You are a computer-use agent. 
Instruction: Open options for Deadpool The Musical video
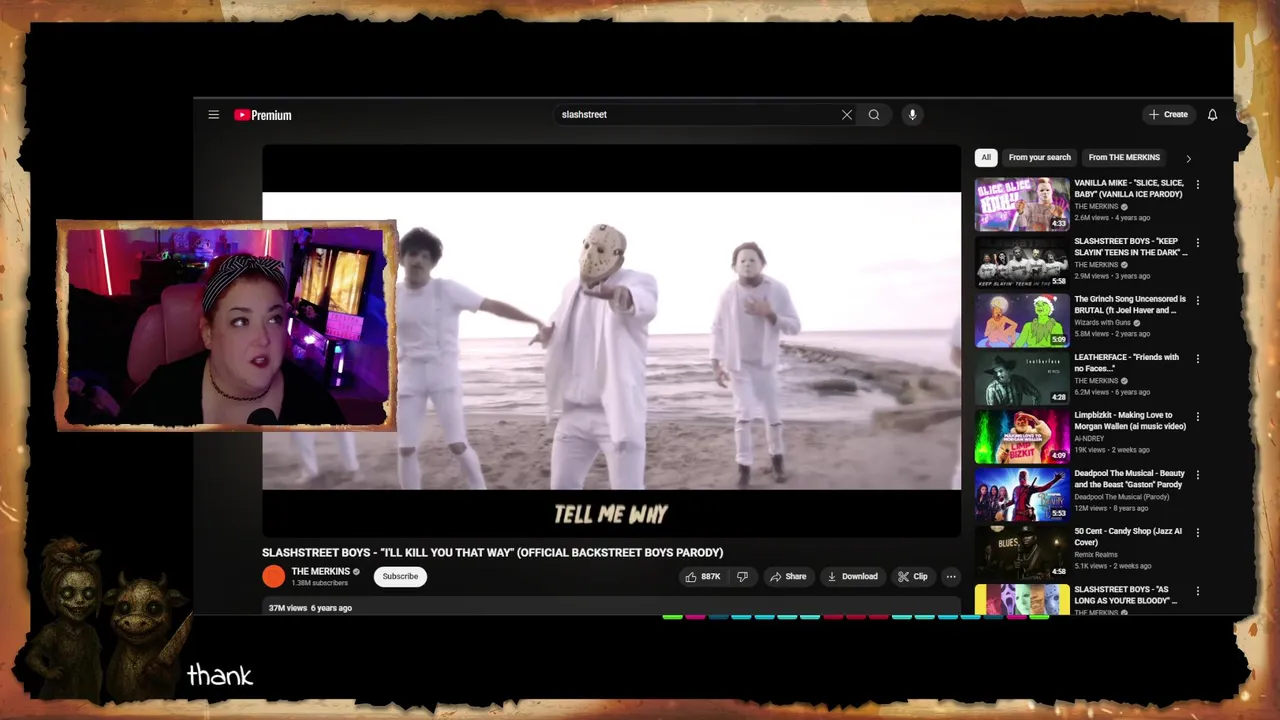click(x=1198, y=475)
